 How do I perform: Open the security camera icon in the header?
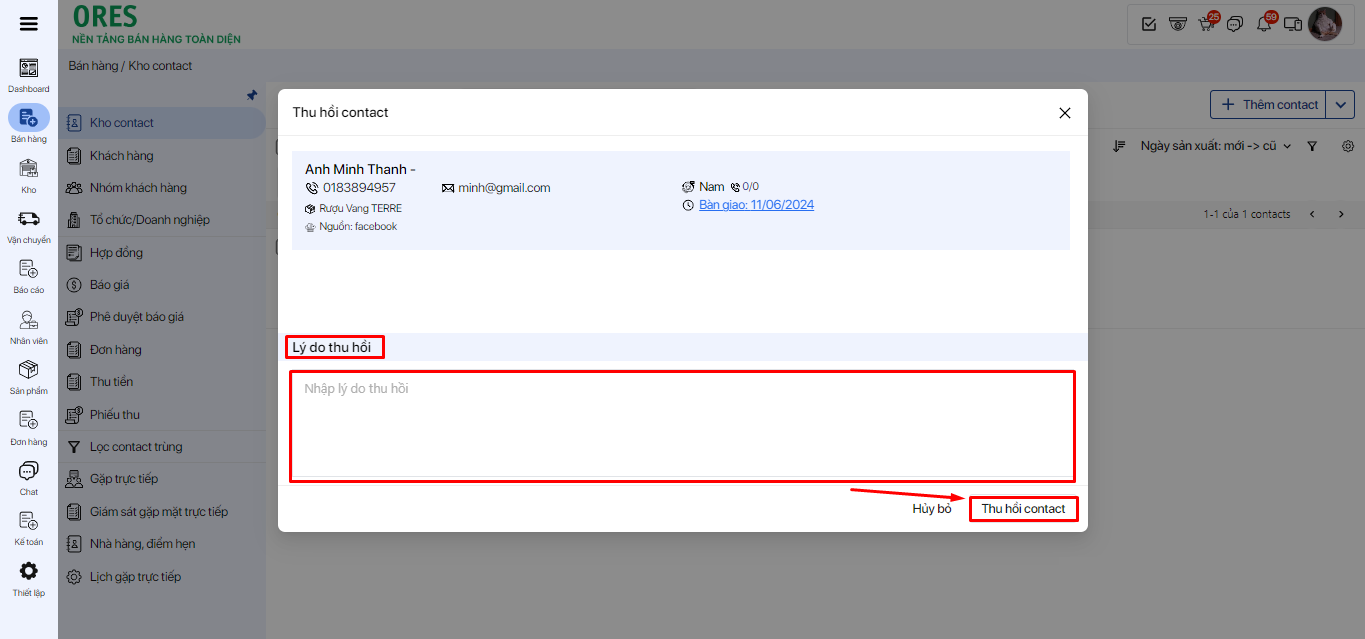(x=1178, y=24)
